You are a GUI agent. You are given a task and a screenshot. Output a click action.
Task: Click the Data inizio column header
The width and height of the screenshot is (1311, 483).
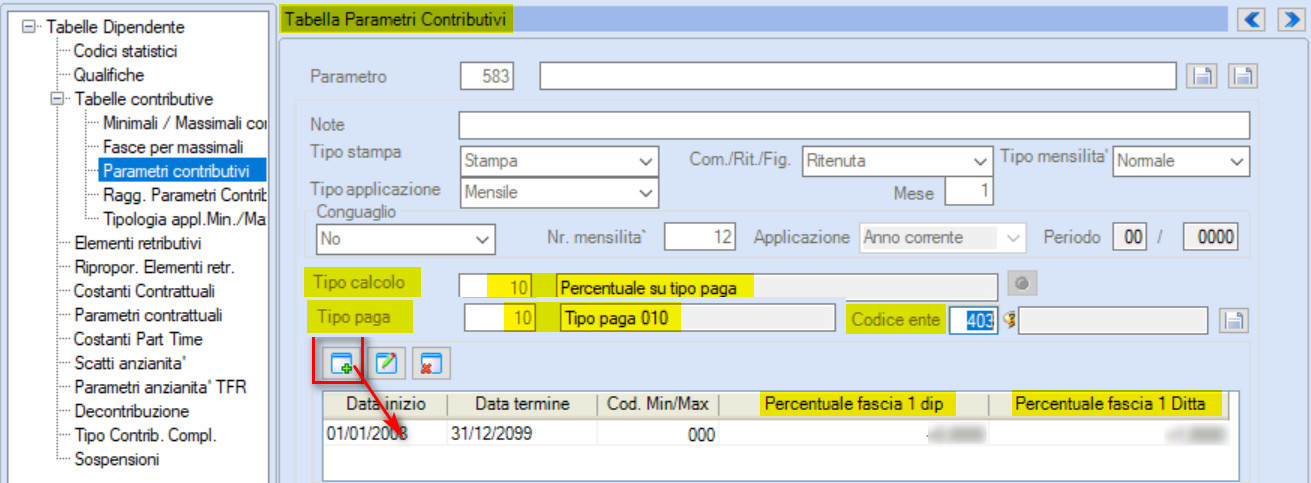pyautogui.click(x=386, y=404)
